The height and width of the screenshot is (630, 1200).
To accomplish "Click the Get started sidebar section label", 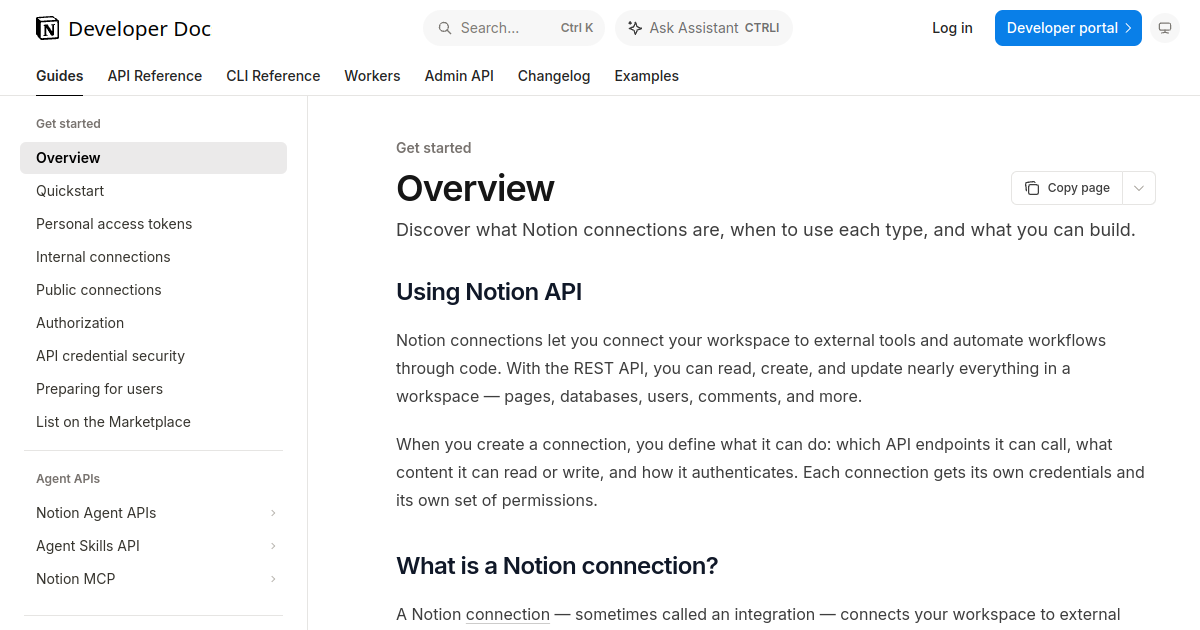I will tap(68, 124).
